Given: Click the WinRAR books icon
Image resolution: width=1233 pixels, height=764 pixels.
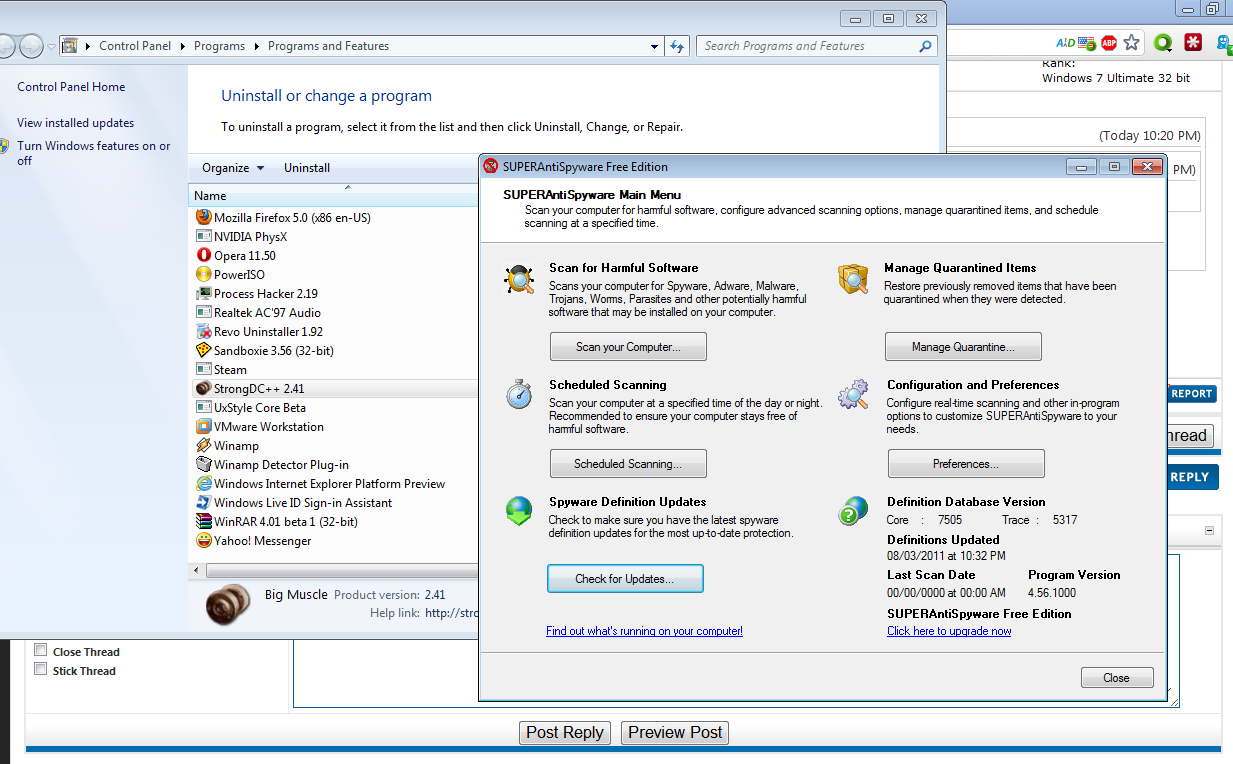Looking at the screenshot, I should click(204, 521).
